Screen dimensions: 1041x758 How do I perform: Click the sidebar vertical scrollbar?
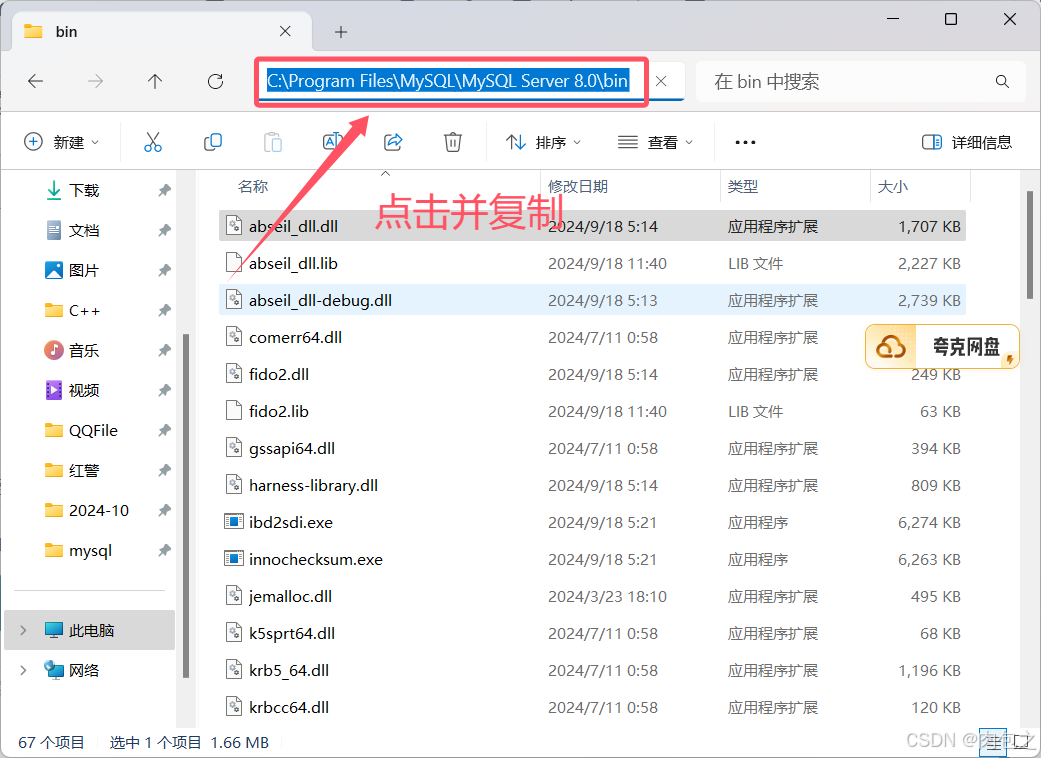tap(186, 504)
